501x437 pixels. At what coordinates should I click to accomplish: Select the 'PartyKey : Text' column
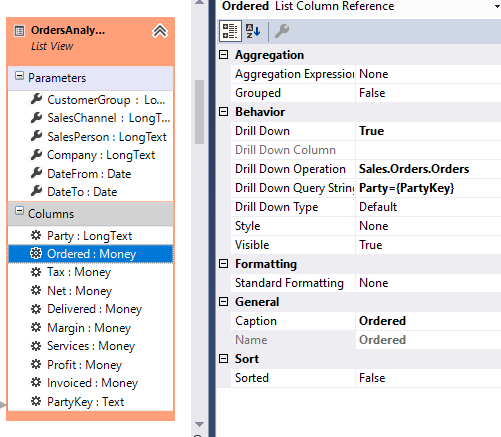coord(91,401)
